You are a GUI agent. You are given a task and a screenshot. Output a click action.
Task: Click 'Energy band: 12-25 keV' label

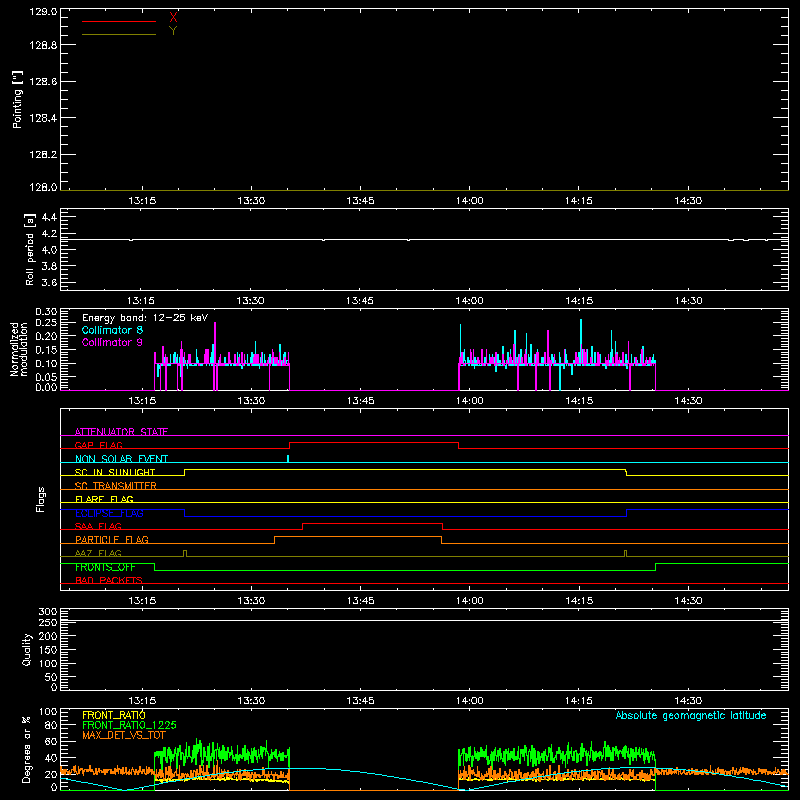[145, 318]
